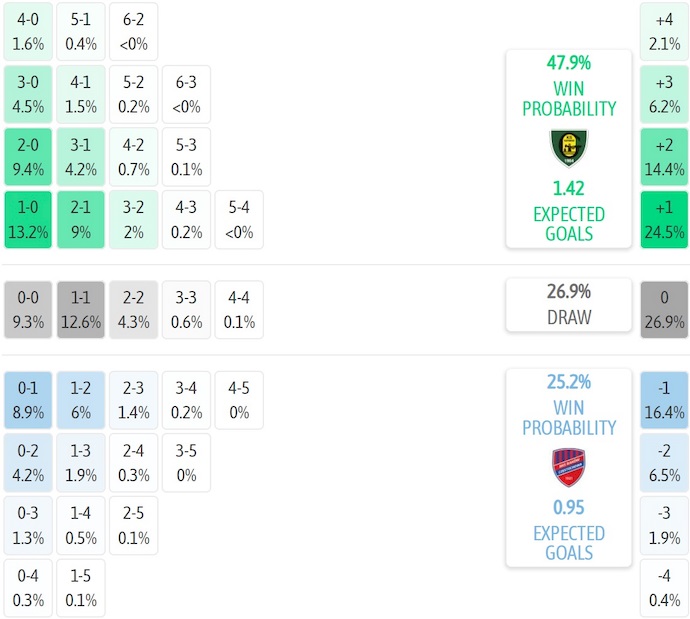Choose the 2-1 score probability cell
690x619 pixels.
pyautogui.click(x=81, y=220)
